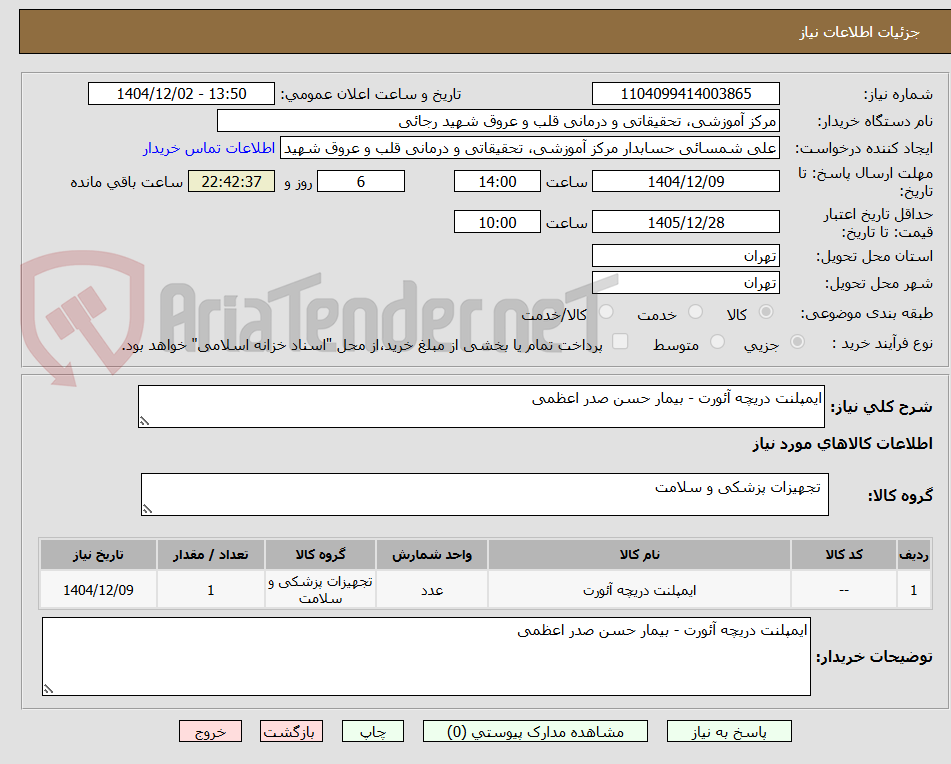
Task: Click the بازگشت back button
Action: tap(291, 731)
